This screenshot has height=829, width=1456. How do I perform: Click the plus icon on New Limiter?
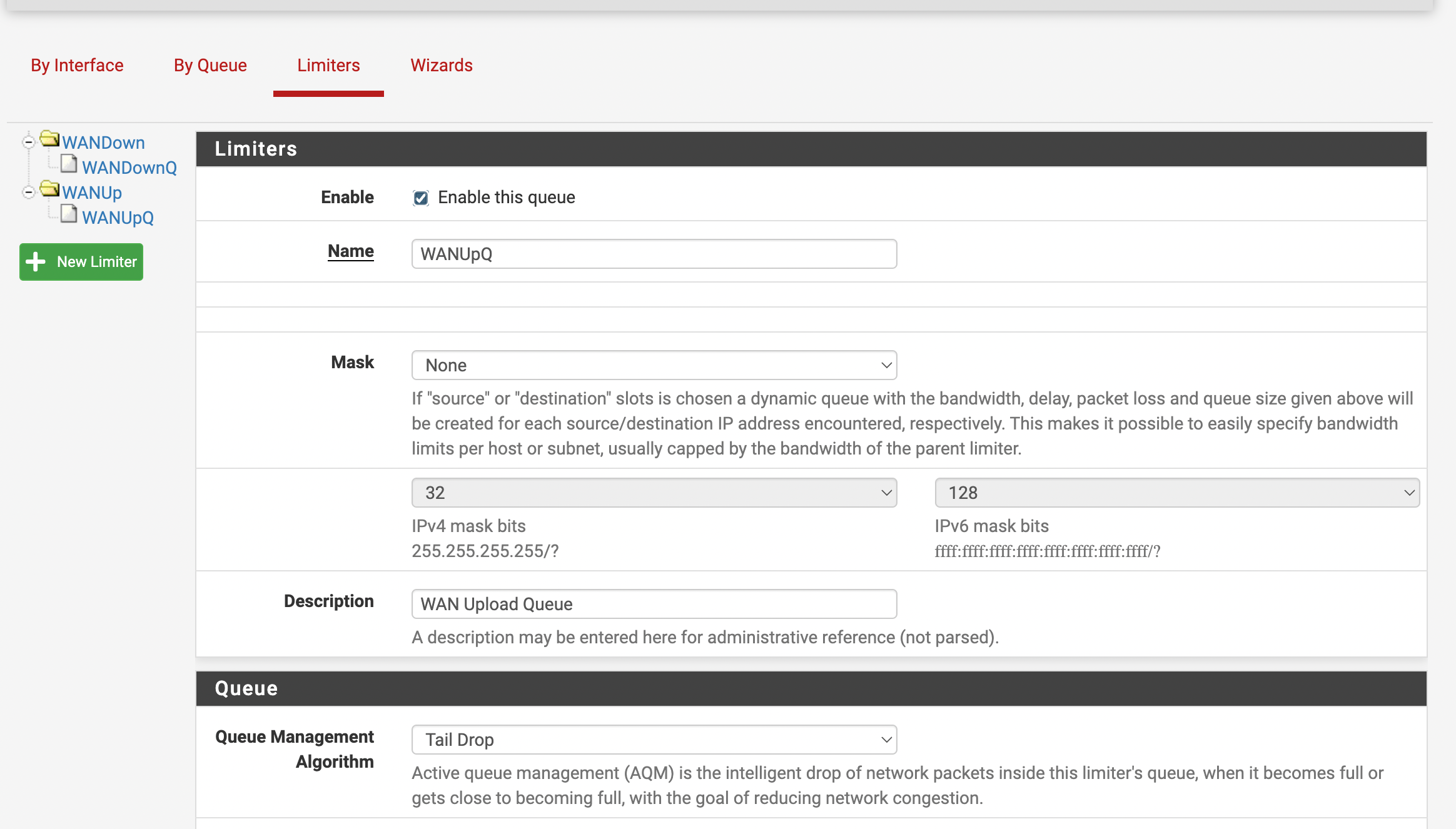(x=36, y=262)
